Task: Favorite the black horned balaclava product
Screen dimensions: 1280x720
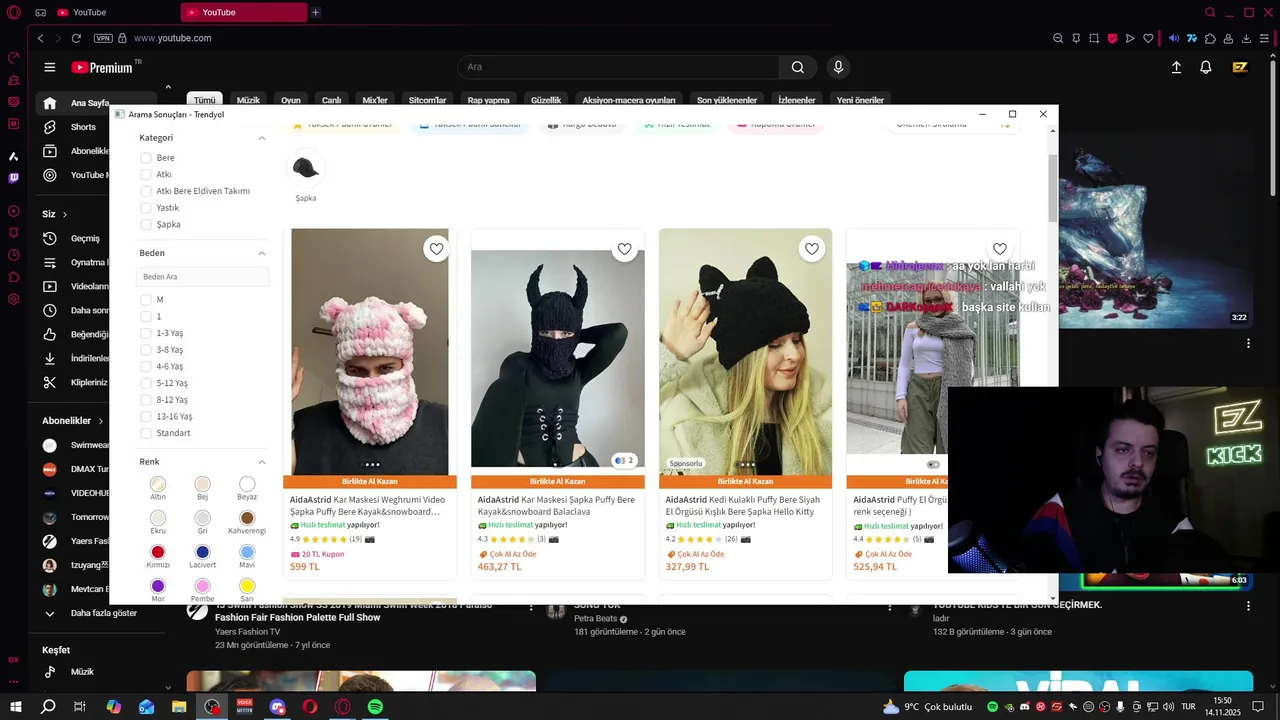Action: (x=624, y=249)
